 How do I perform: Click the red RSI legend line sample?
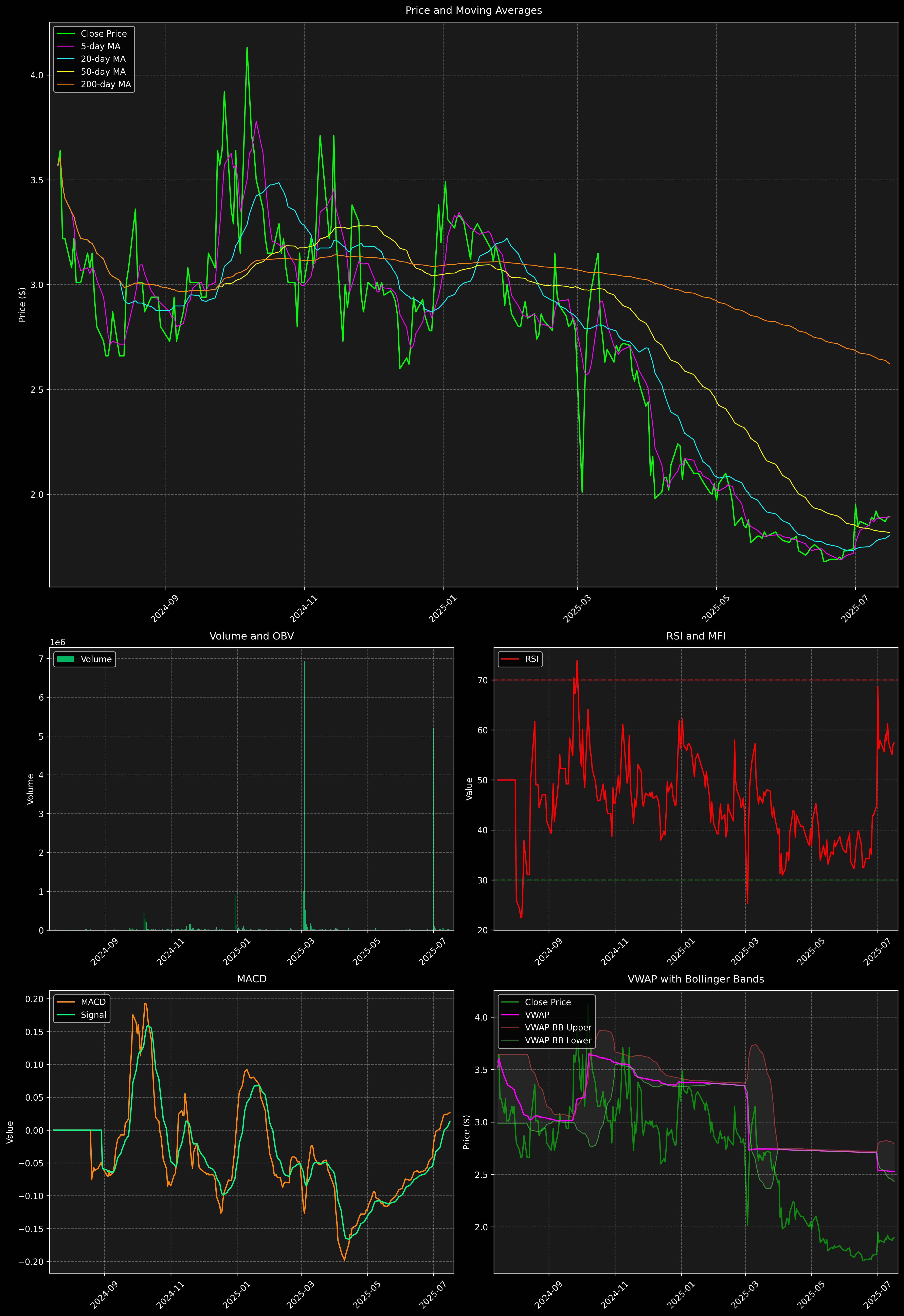[x=510, y=659]
